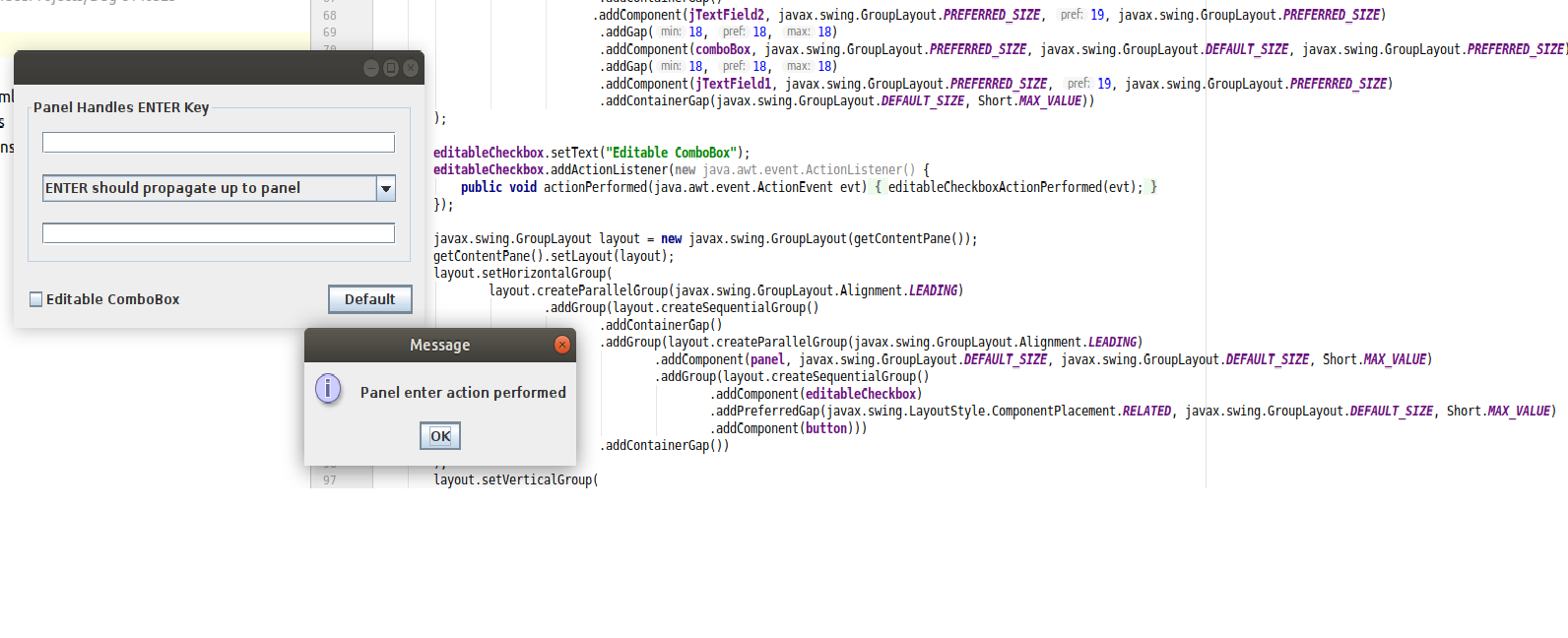Enable the Editable ComboBox checkbox
Image resolution: width=1568 pixels, height=638 pixels.
coord(36,299)
